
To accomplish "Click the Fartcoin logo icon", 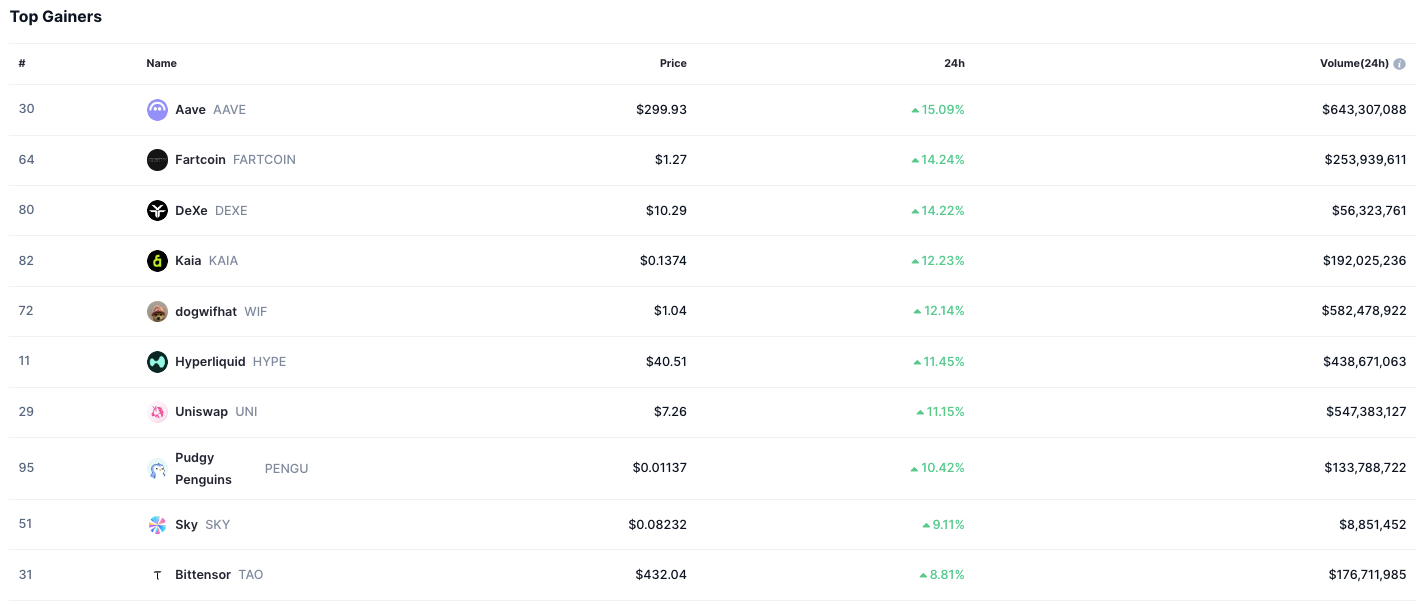I will [157, 160].
